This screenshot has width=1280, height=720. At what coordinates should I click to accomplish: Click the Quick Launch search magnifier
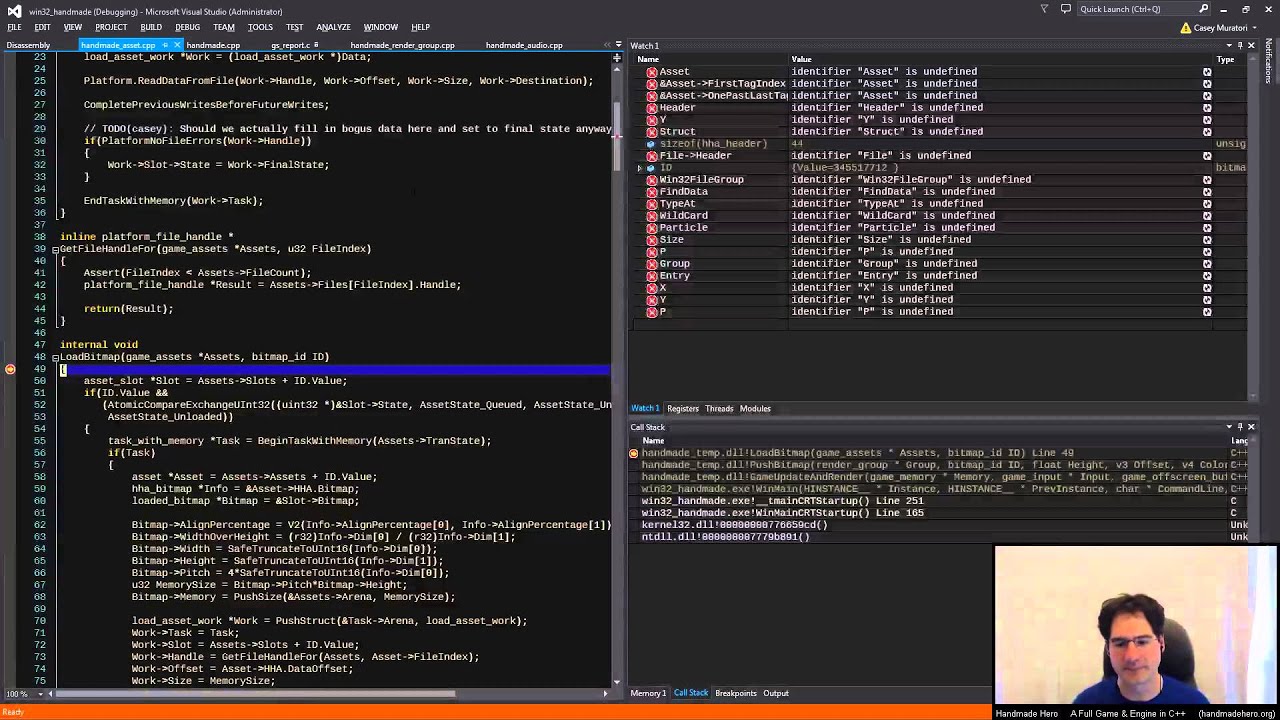pos(1203,9)
